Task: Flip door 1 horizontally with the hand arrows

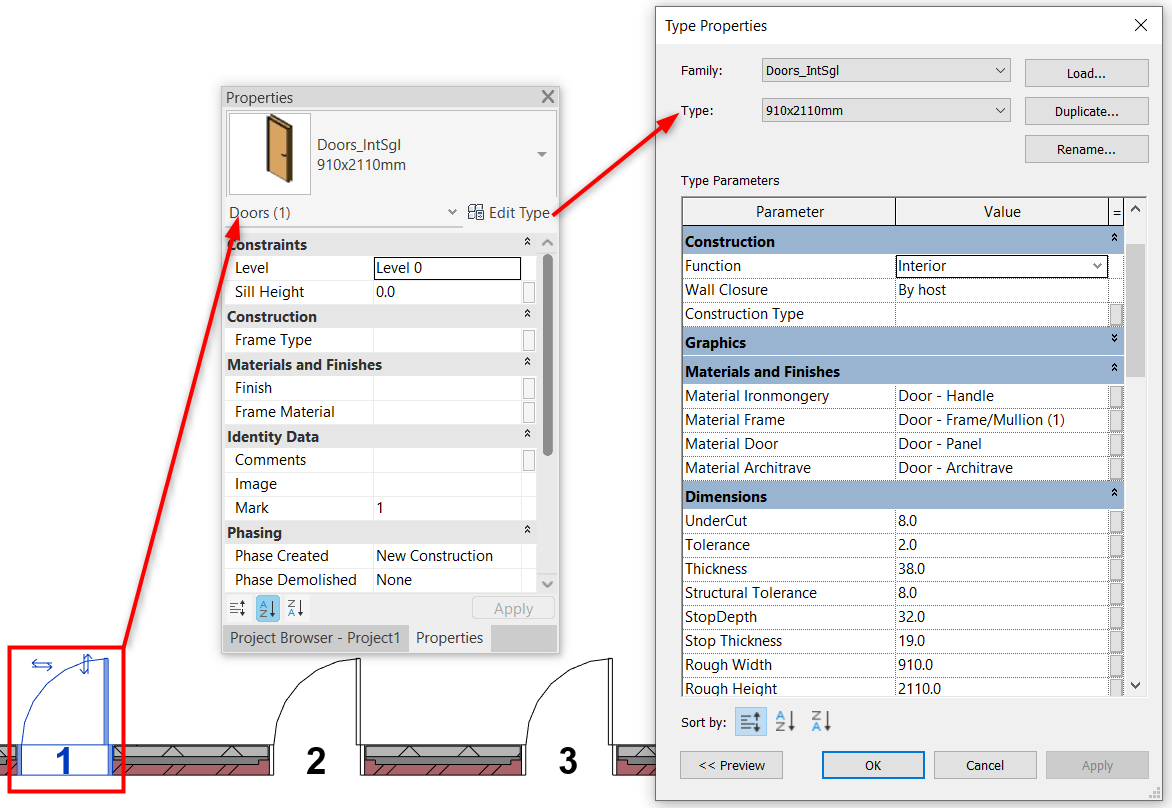Action: pos(42,665)
